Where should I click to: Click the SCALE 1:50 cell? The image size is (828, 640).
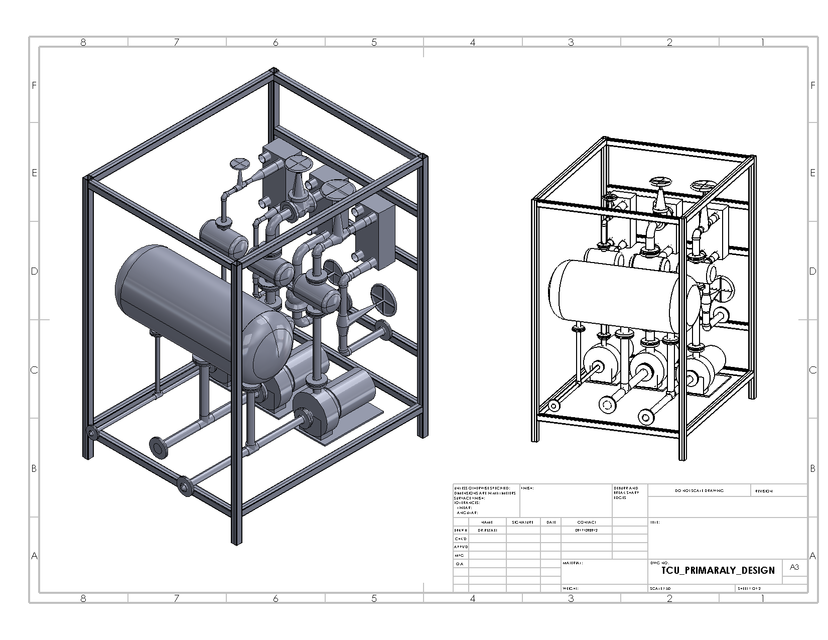click(663, 589)
